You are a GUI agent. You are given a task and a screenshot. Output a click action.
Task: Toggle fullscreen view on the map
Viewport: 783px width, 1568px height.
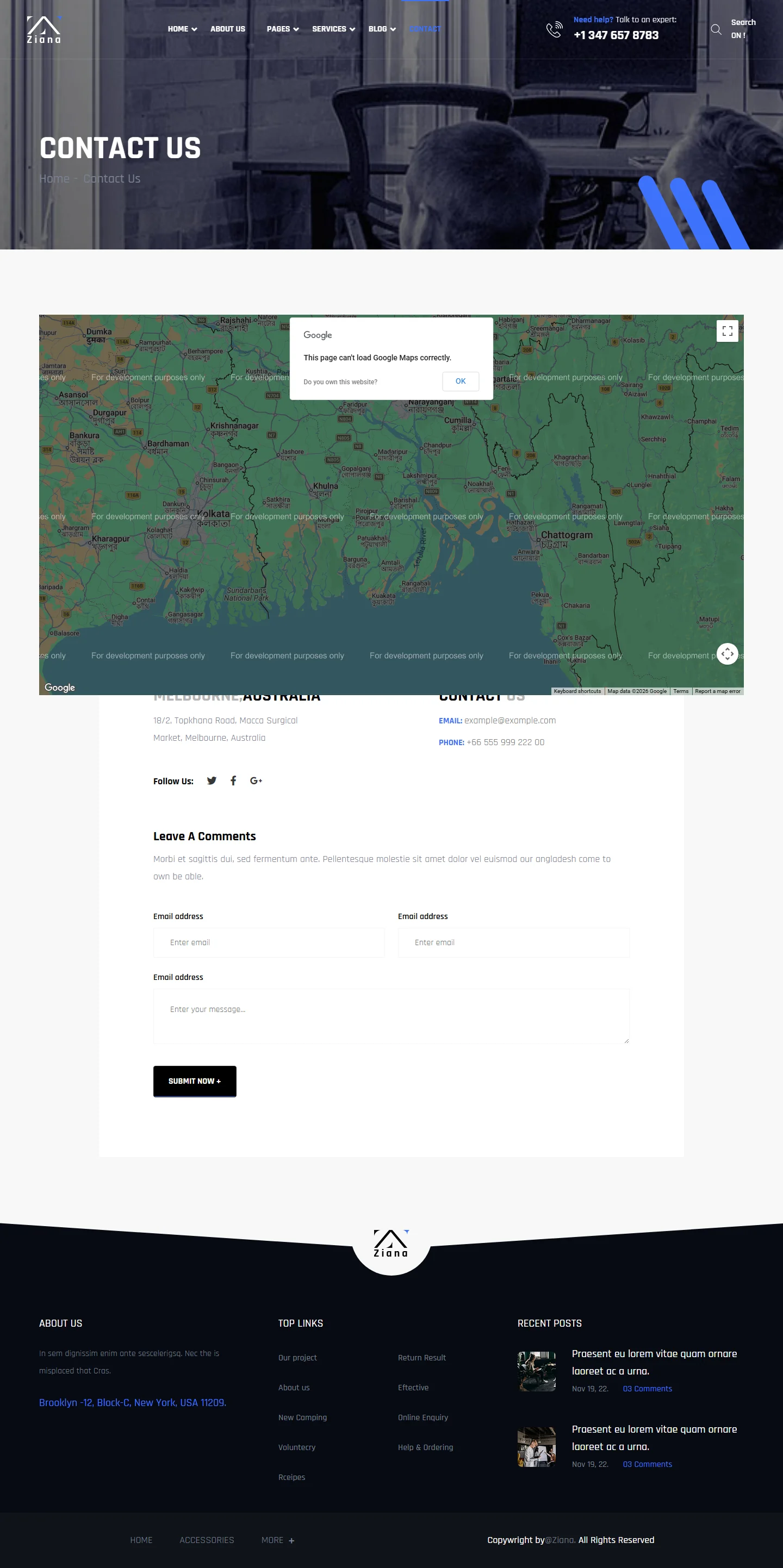(x=727, y=331)
